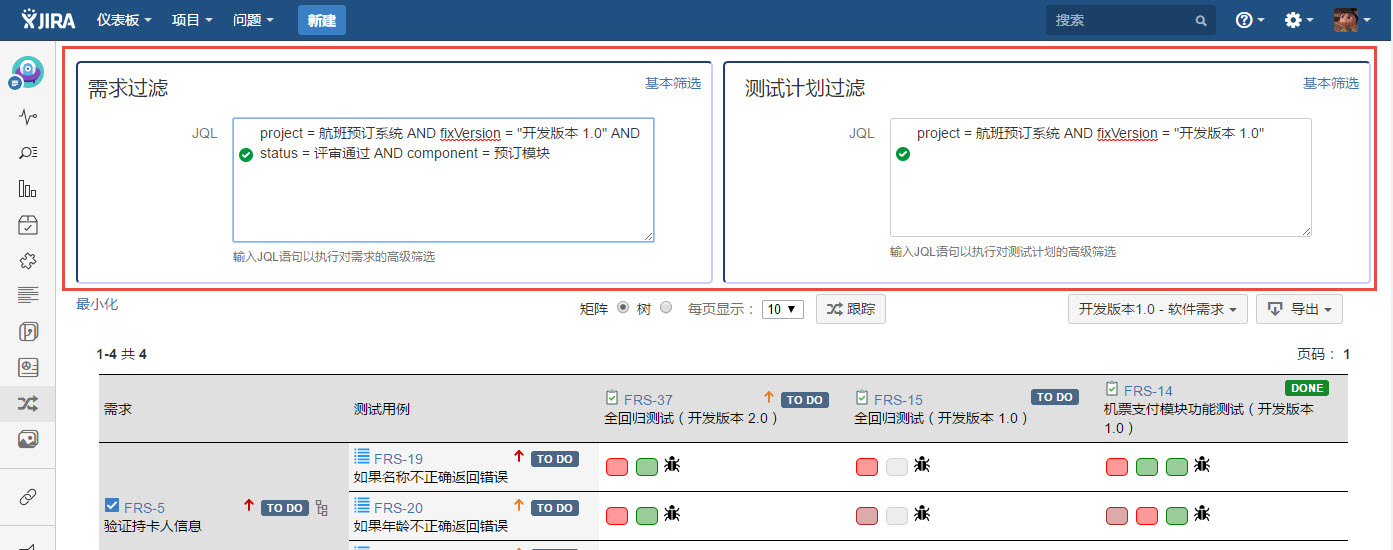Open the ID card icon in the sidebar
Screen dimensions: 1393x550
[x=28, y=367]
